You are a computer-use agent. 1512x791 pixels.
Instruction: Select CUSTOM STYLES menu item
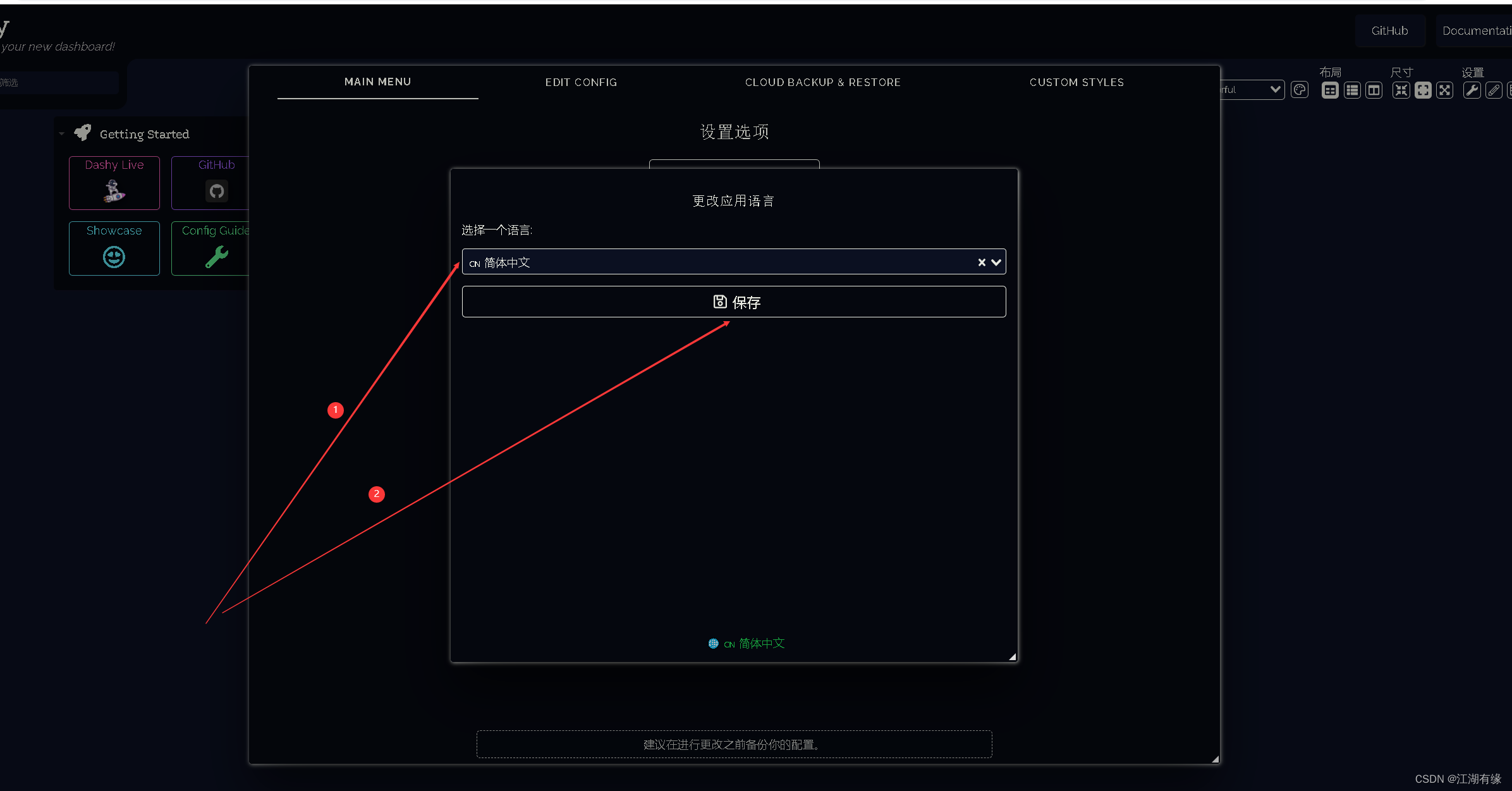coord(1076,82)
